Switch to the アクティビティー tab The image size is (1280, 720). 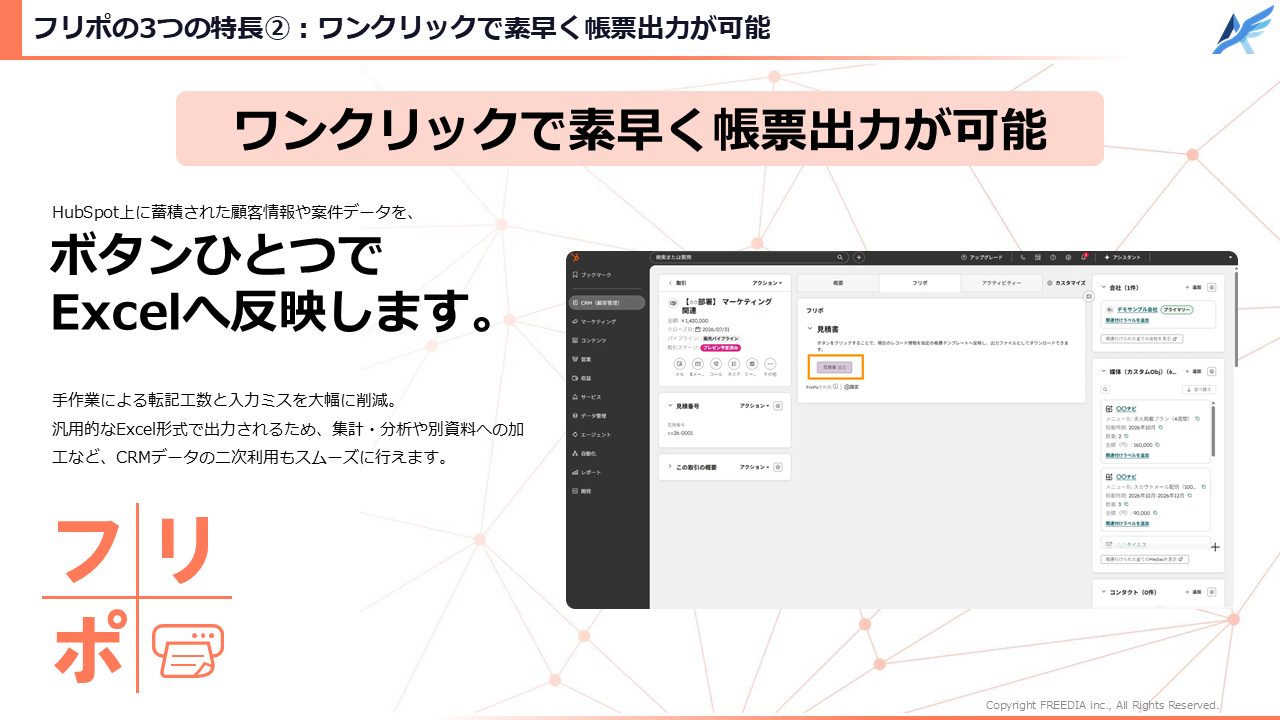(1001, 283)
